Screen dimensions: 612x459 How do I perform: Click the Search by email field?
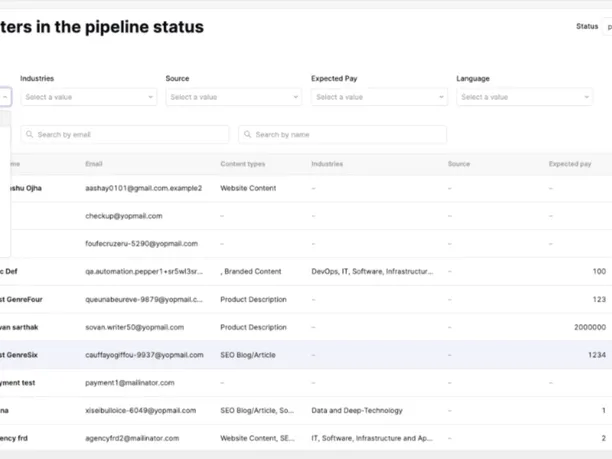coord(125,135)
